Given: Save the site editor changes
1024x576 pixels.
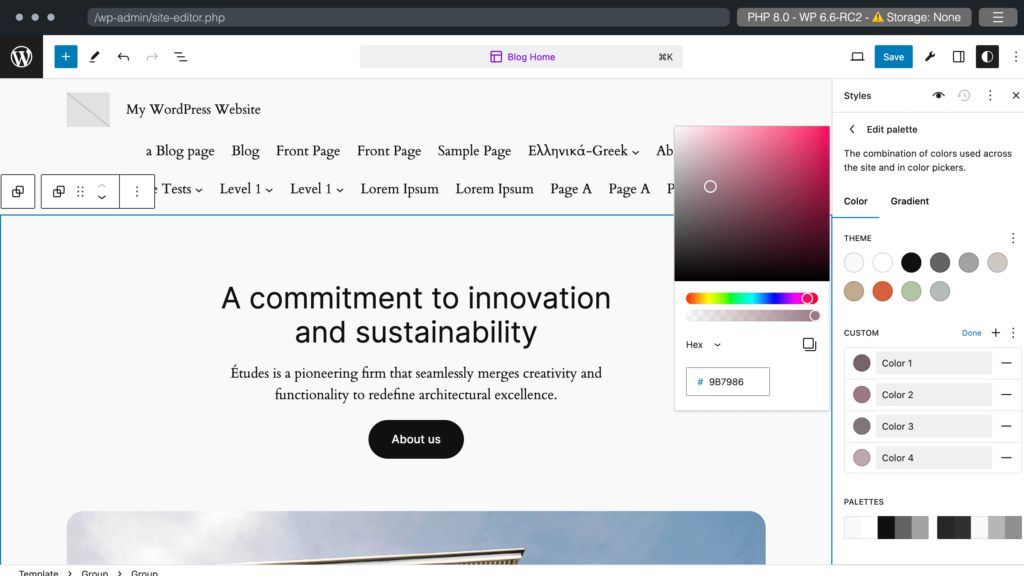Looking at the screenshot, I should (x=893, y=57).
